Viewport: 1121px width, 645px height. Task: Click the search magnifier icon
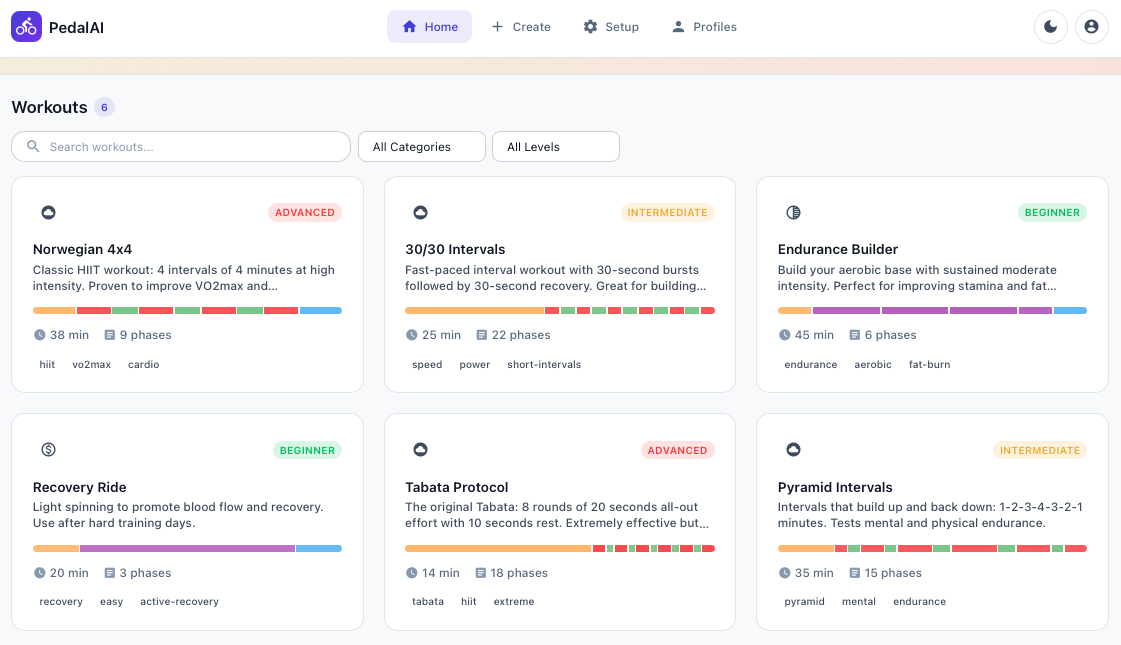(x=33, y=147)
